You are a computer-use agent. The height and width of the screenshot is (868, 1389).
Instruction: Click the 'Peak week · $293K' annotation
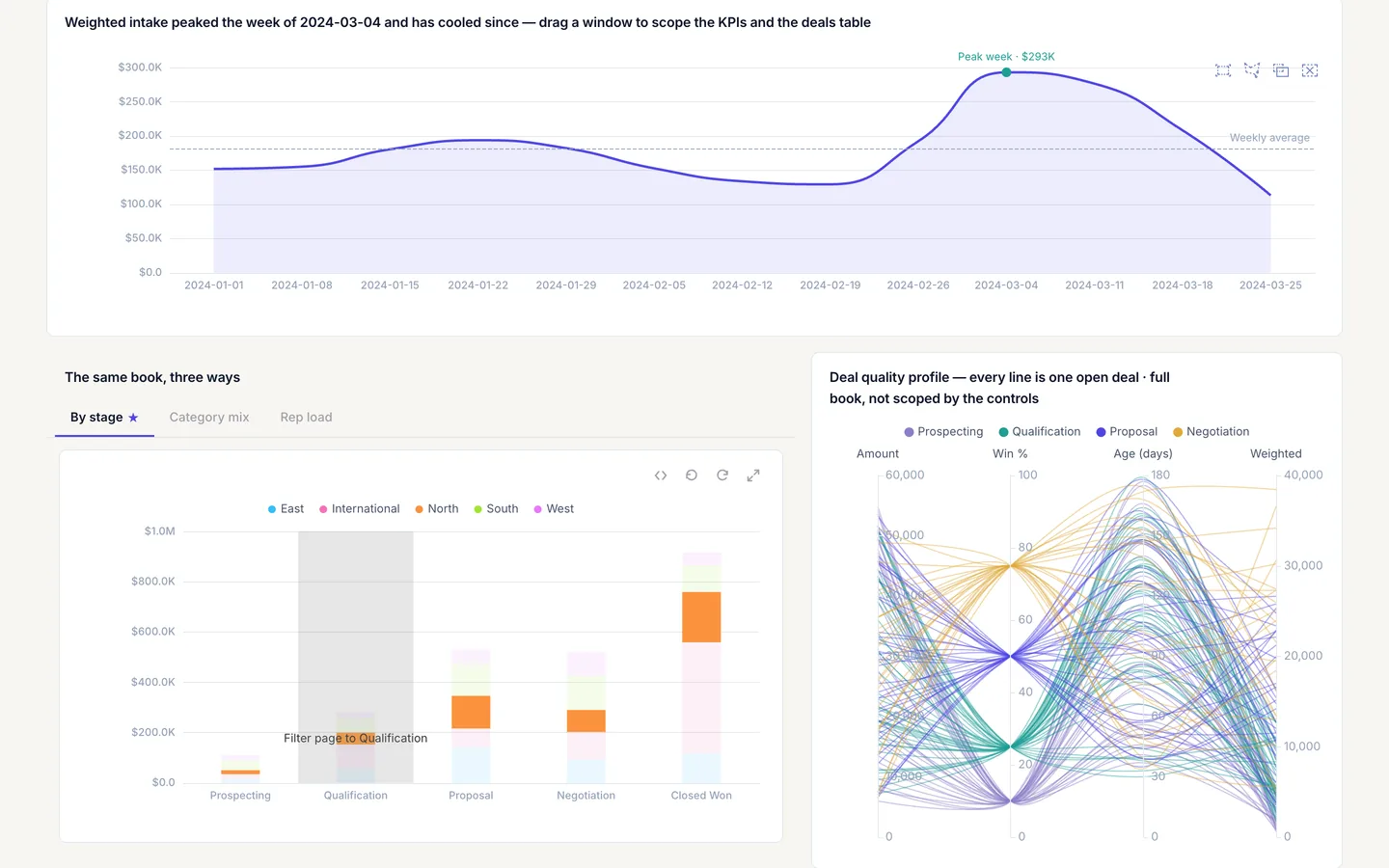point(1006,57)
